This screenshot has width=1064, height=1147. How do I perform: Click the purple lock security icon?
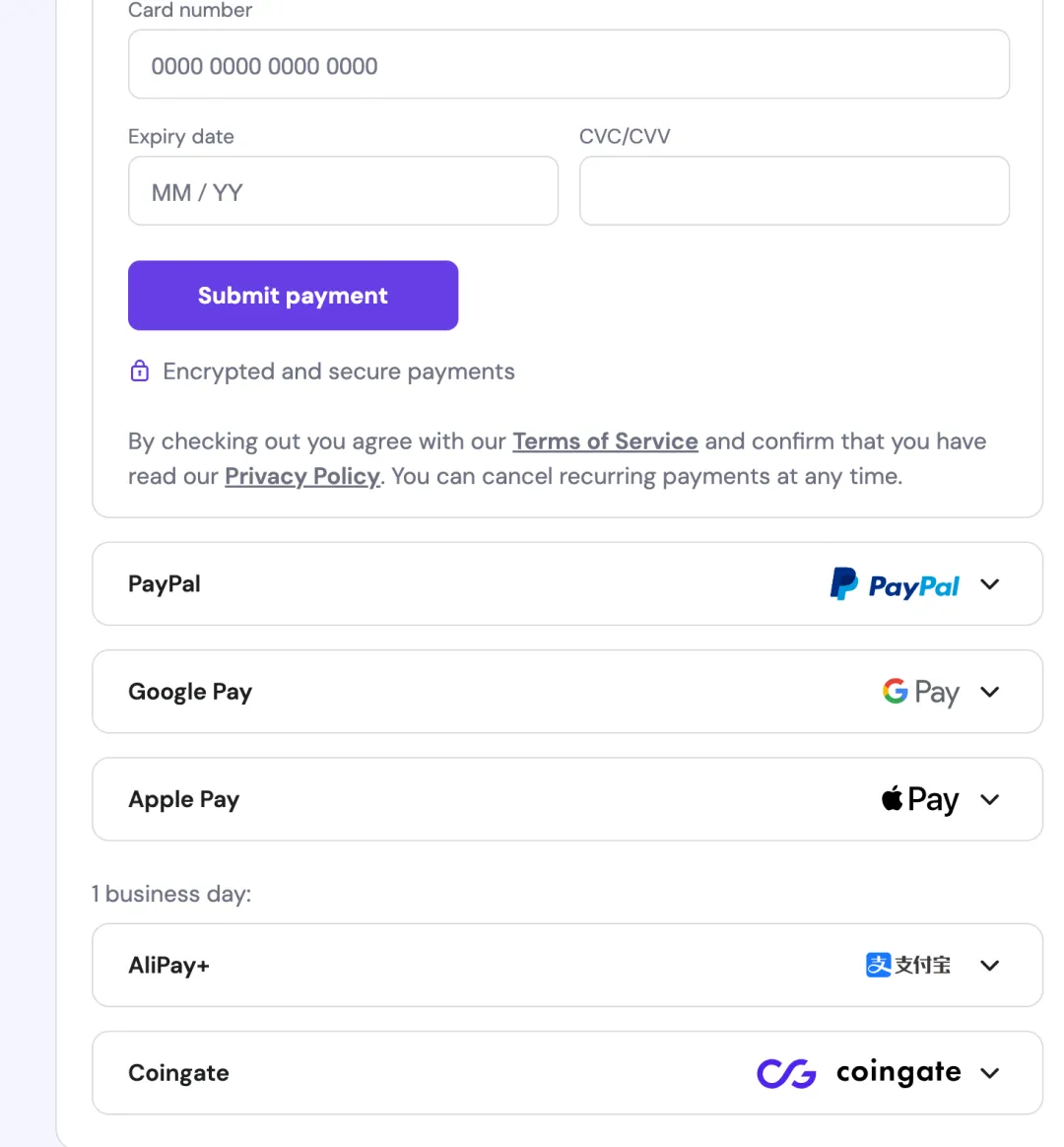point(140,371)
